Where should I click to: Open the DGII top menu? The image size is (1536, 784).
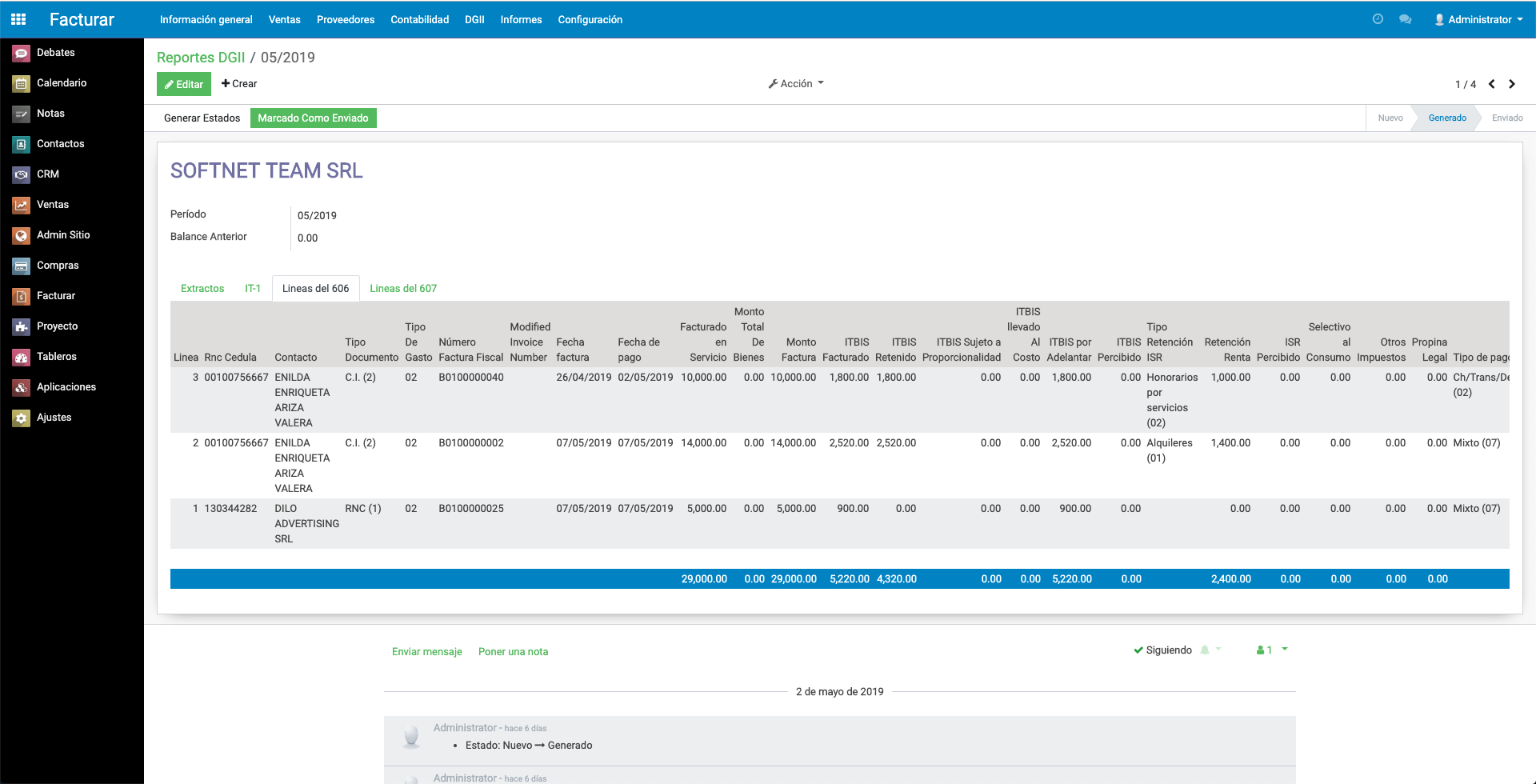(x=475, y=19)
